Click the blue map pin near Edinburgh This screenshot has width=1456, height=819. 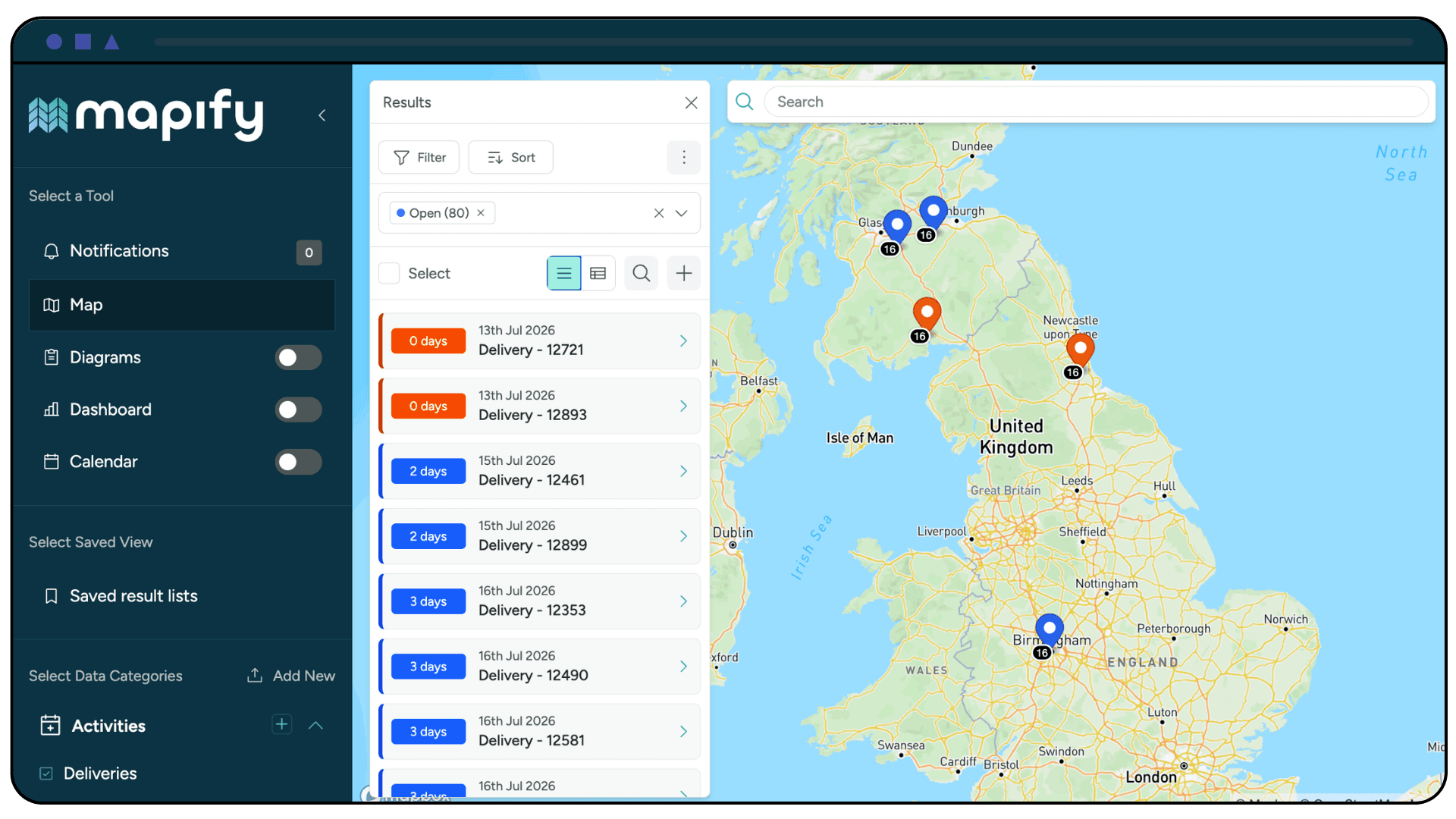(x=933, y=212)
